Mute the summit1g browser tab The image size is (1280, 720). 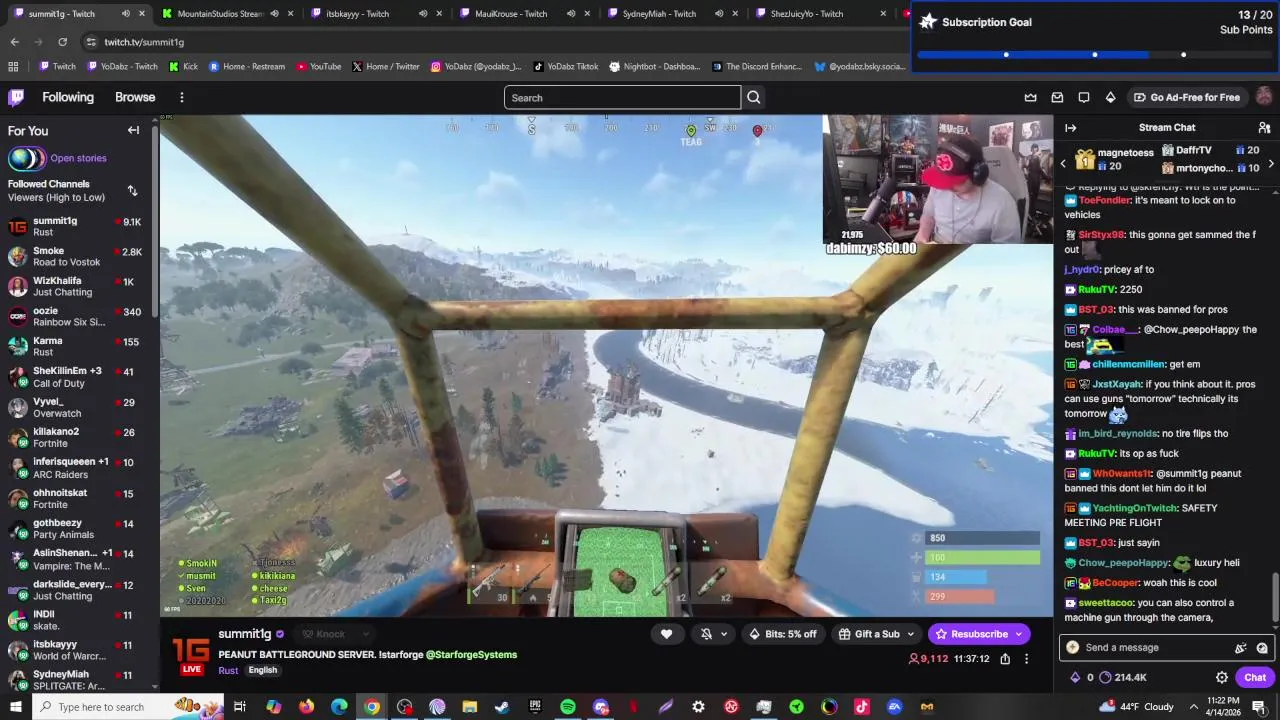click(125, 13)
